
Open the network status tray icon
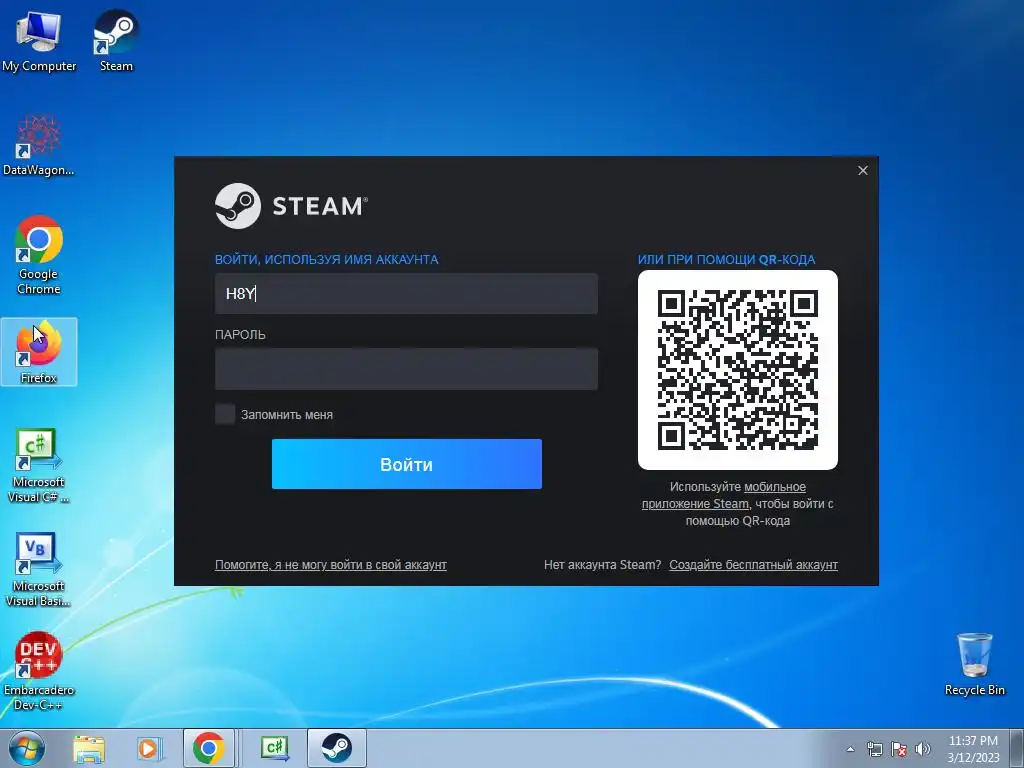(874, 749)
